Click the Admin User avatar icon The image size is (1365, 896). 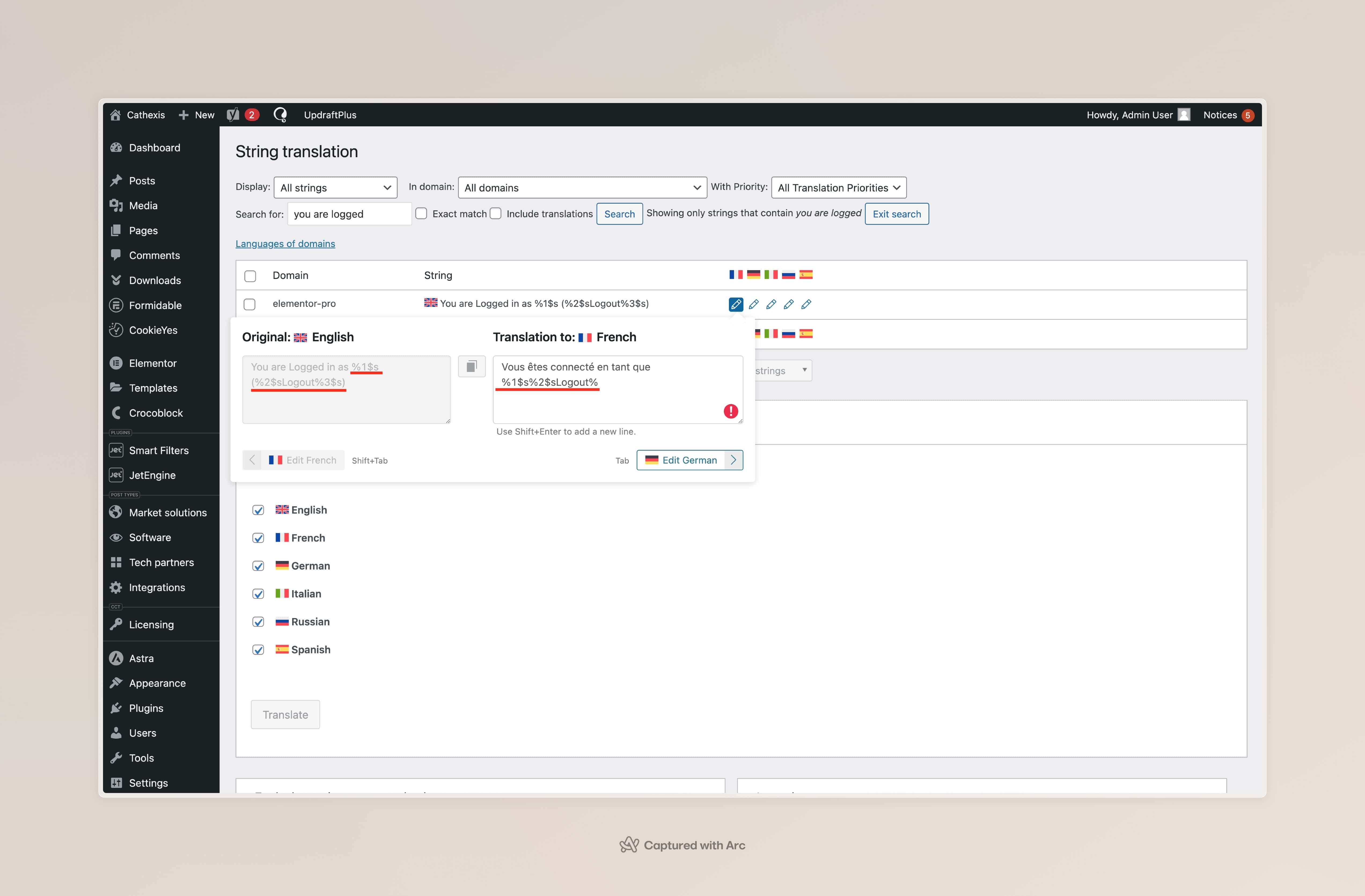pyautogui.click(x=1184, y=115)
